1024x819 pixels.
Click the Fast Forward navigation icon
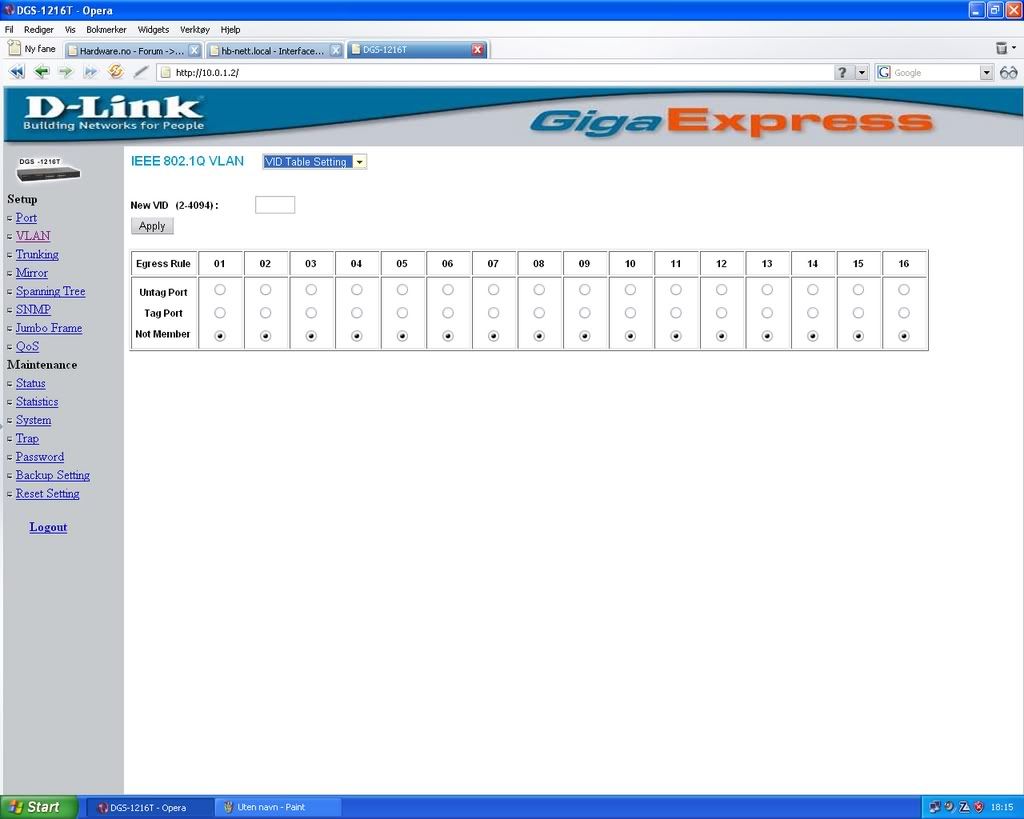[90, 72]
